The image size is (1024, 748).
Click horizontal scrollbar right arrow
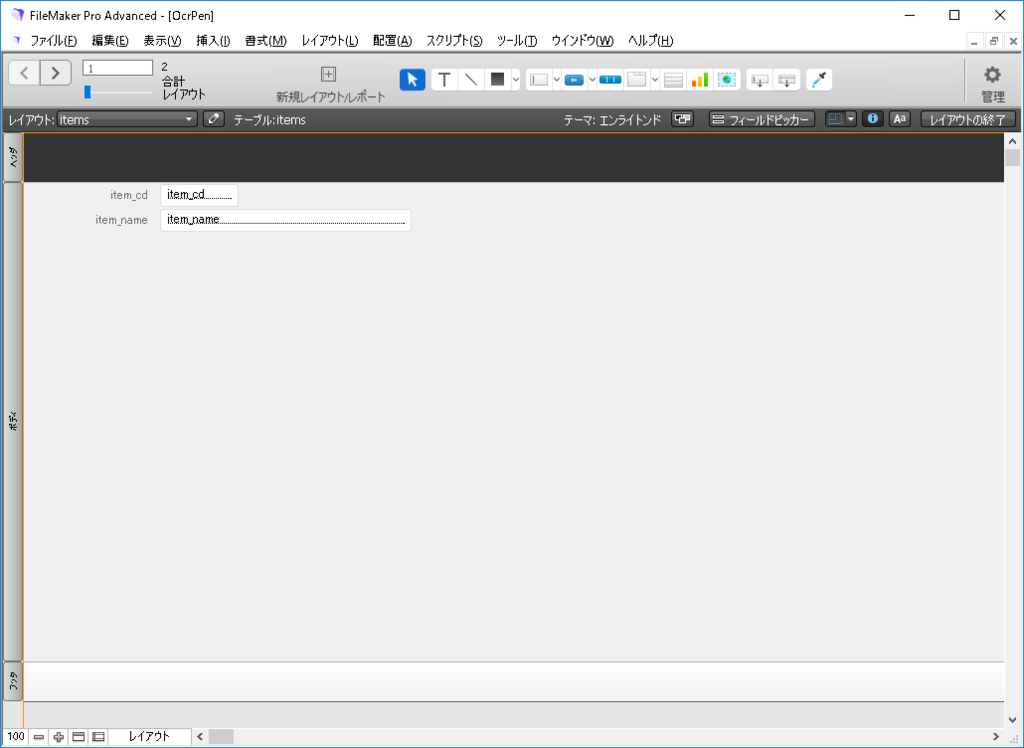pyautogui.click(x=996, y=737)
